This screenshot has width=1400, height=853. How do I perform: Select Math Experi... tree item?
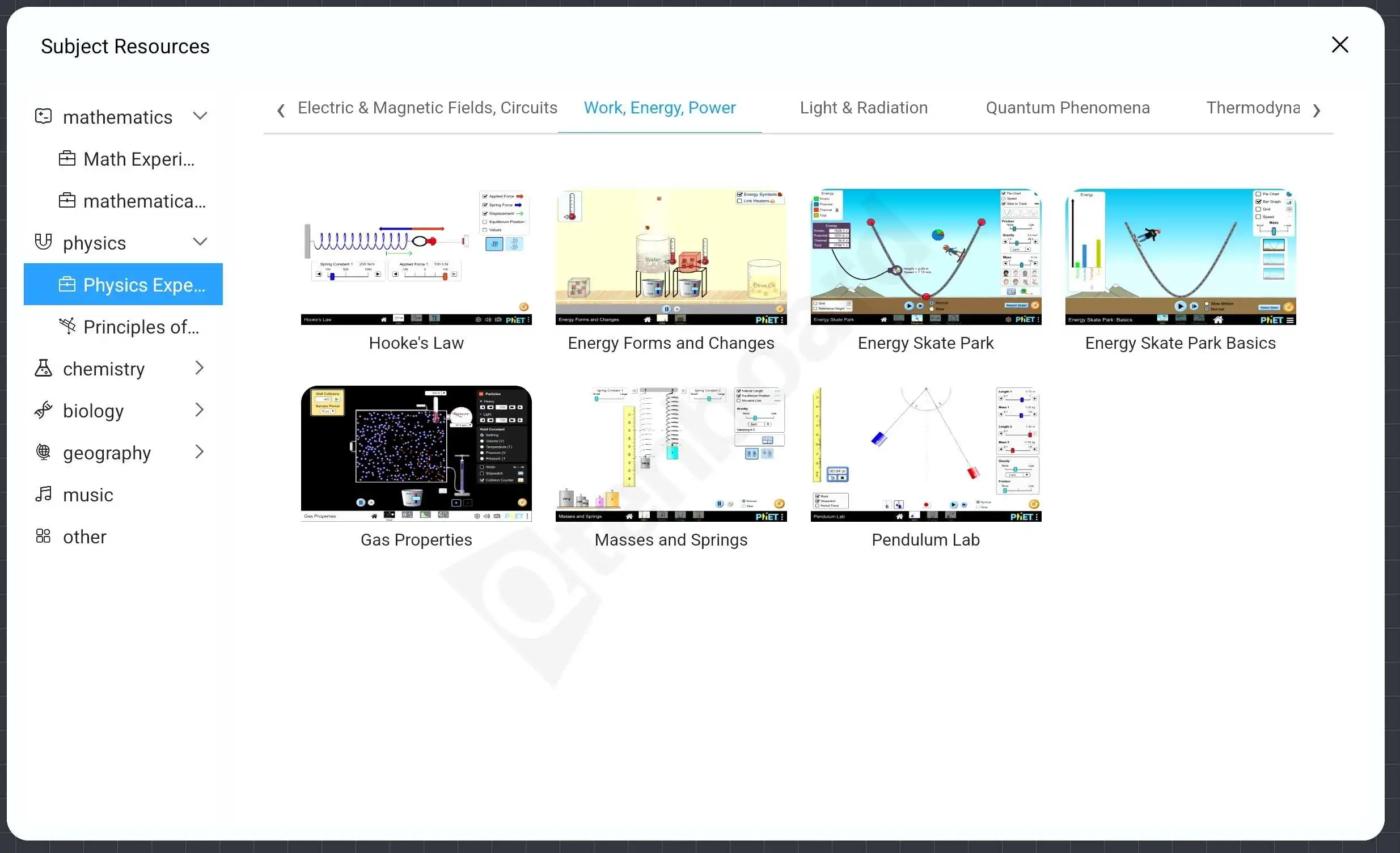(138, 159)
